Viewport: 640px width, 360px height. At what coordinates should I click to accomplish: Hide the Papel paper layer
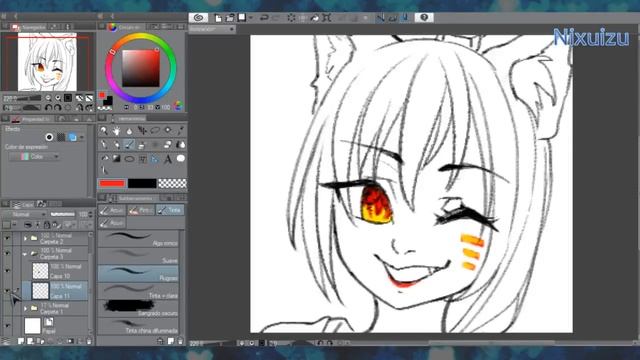coord(7,326)
